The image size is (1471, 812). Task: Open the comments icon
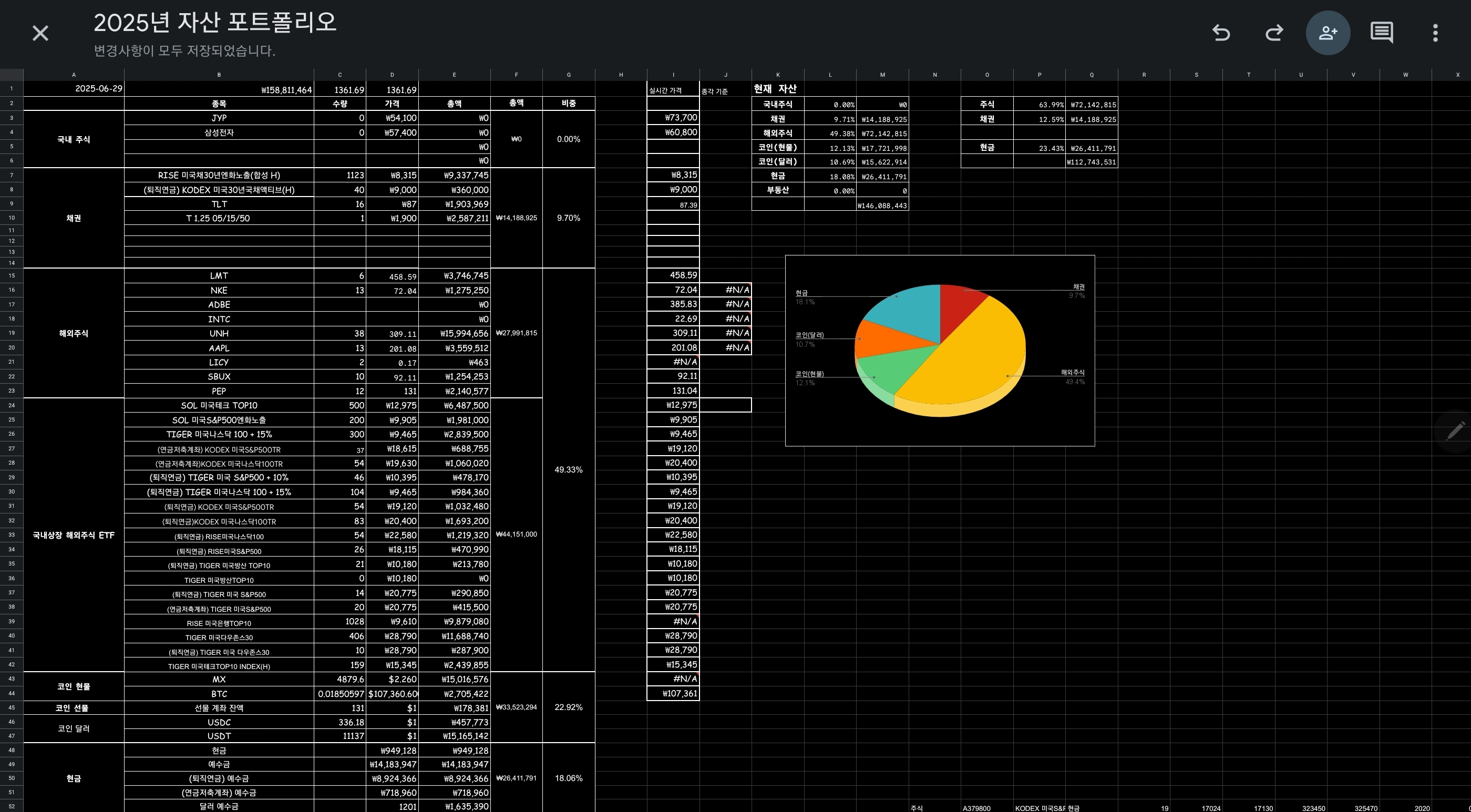(1381, 33)
